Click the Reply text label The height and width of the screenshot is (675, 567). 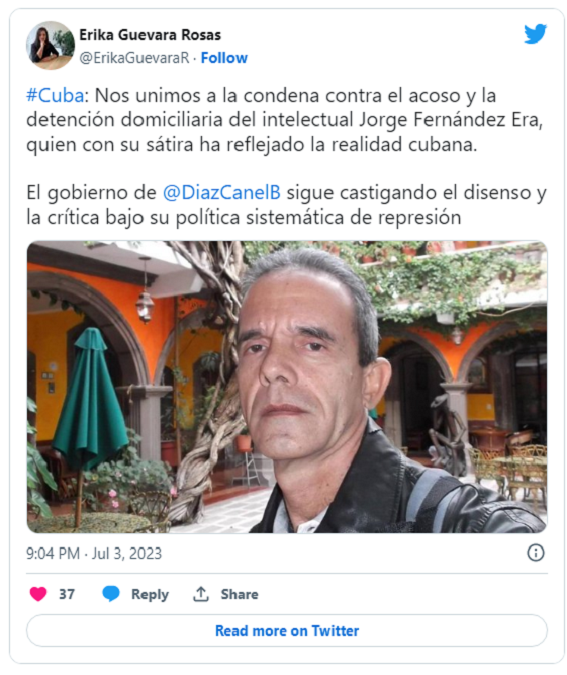150,594
